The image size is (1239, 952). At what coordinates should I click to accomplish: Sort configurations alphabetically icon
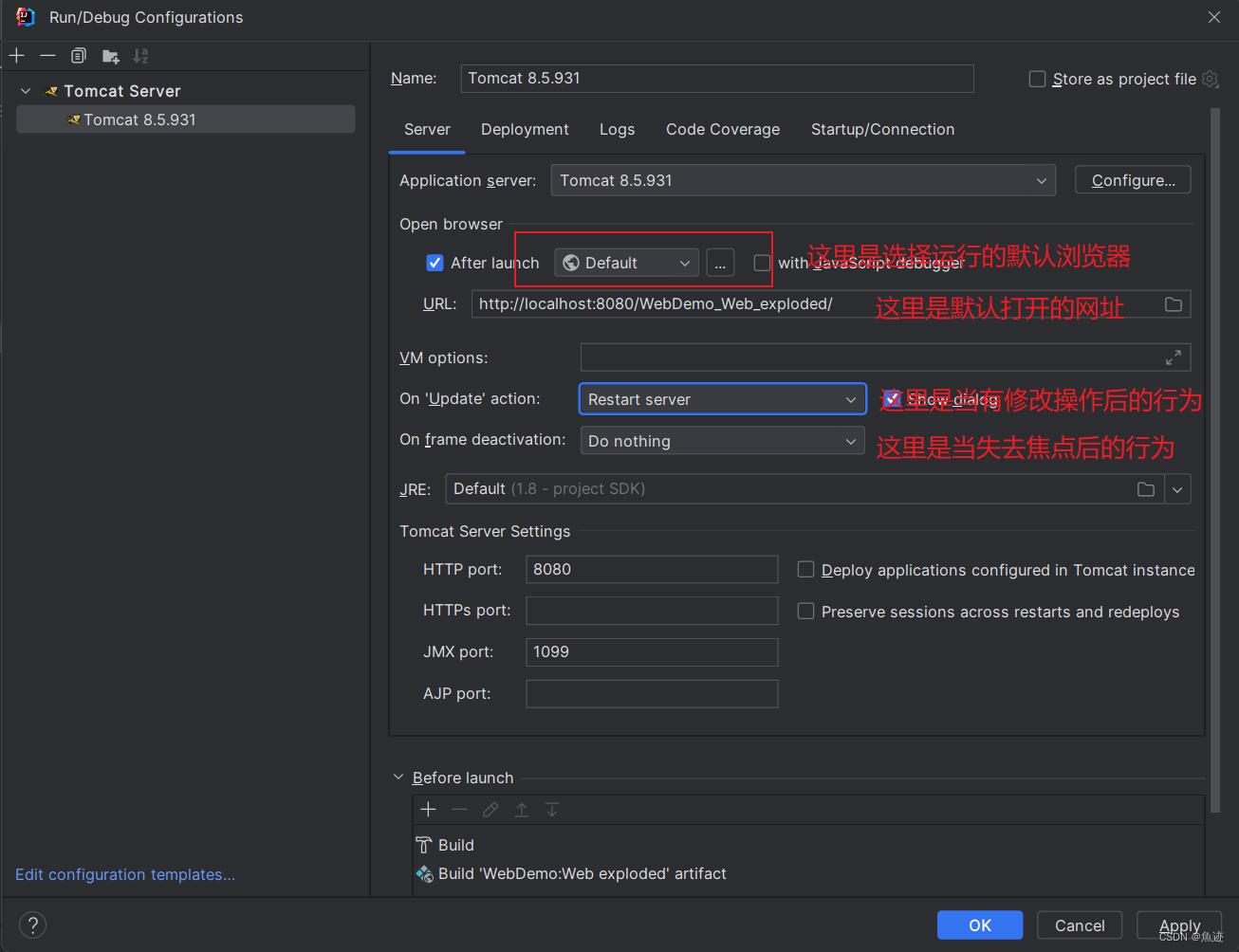point(140,56)
